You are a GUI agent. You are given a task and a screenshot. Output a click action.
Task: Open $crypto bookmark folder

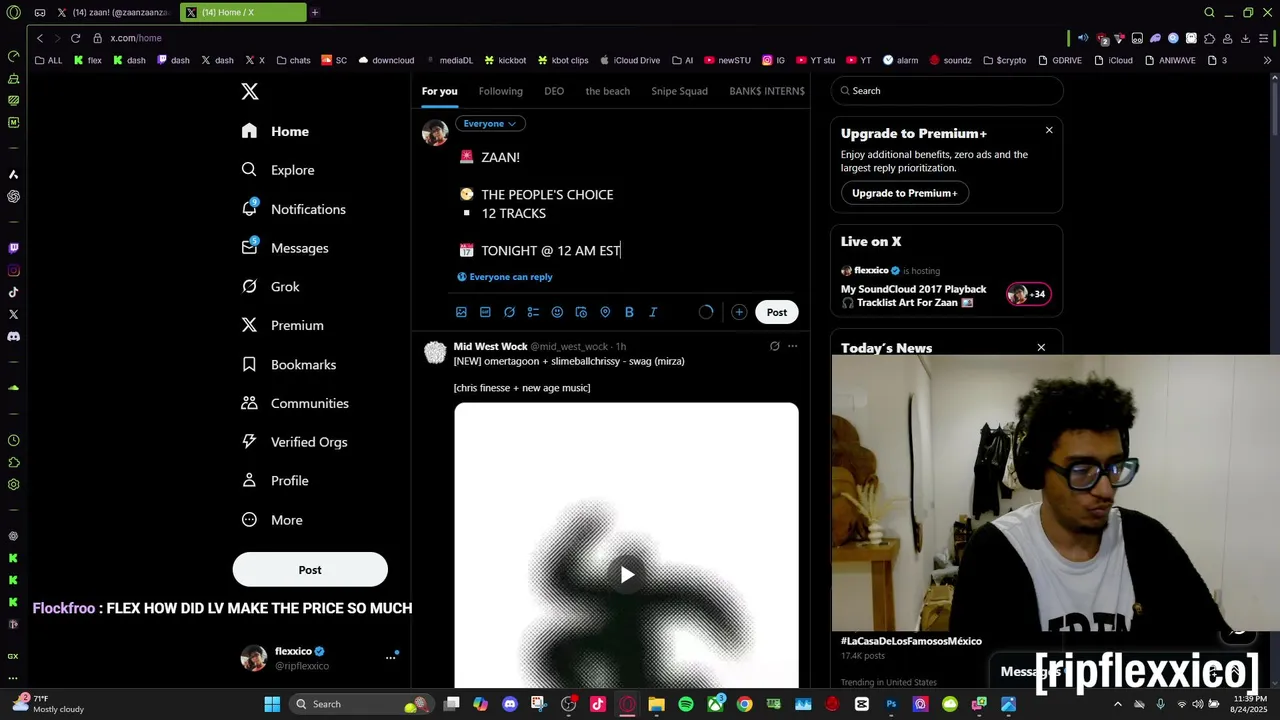pos(1004,60)
